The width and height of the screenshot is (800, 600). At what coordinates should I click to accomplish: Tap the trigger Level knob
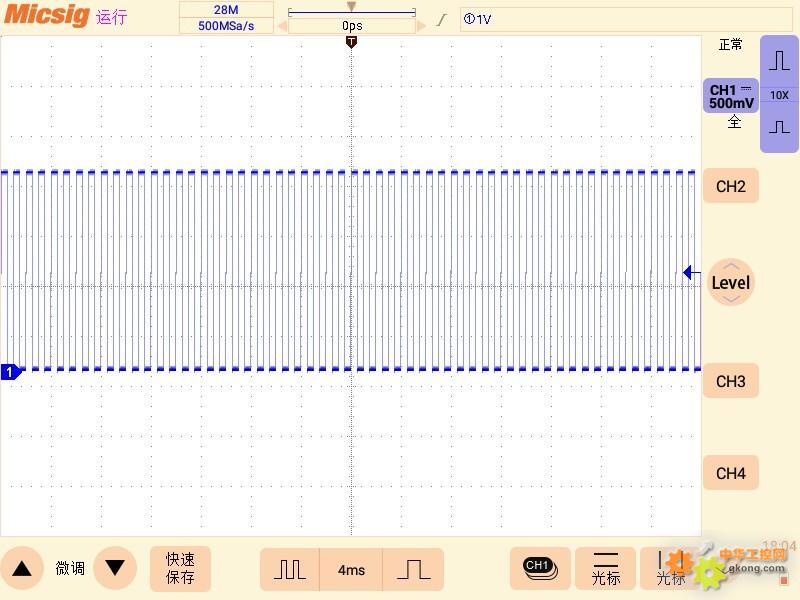pyautogui.click(x=731, y=282)
